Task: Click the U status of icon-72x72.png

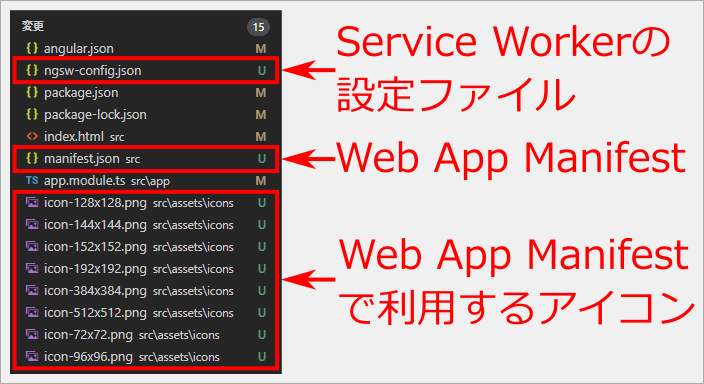Action: (262, 335)
